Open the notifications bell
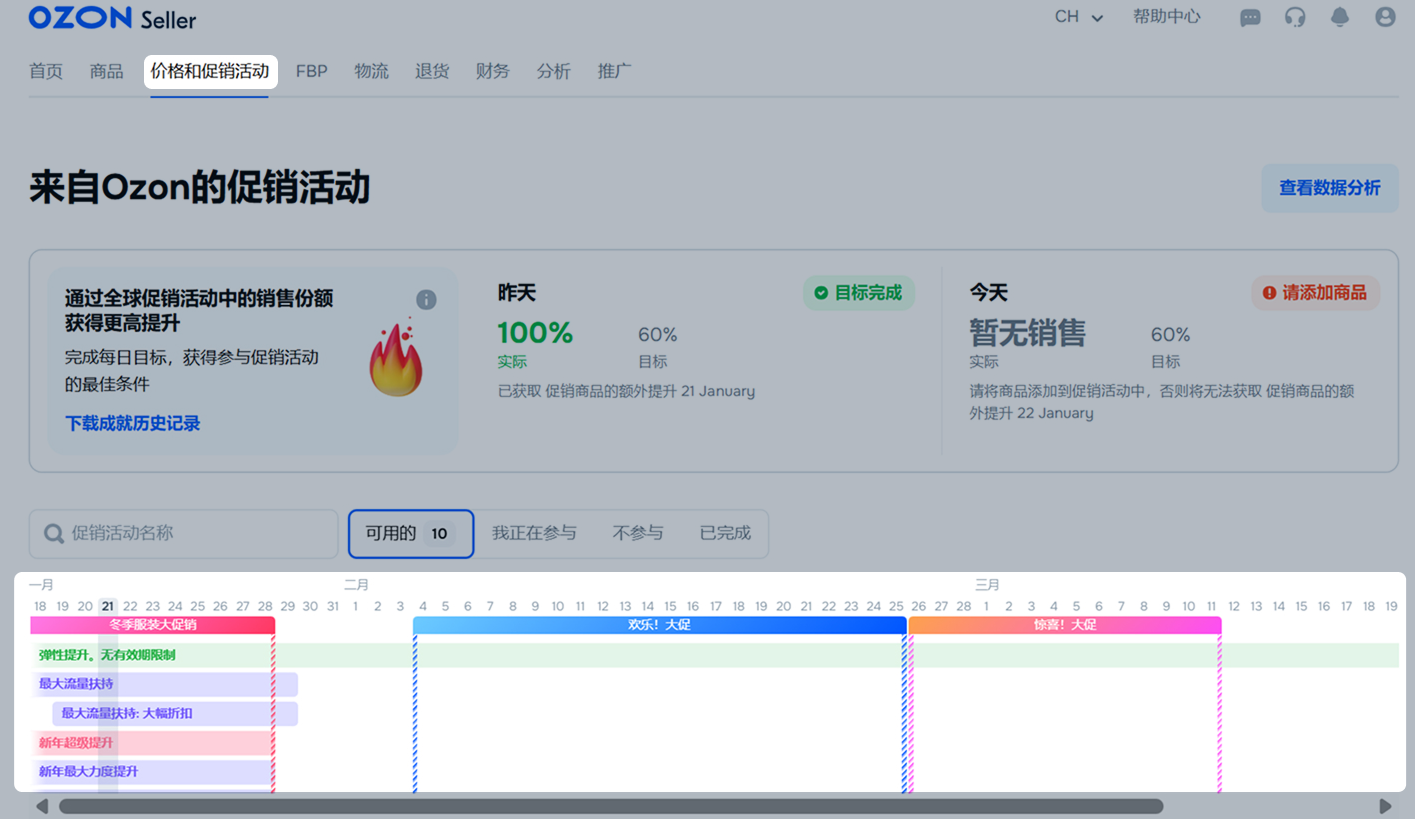The width and height of the screenshot is (1415, 819). [1340, 18]
